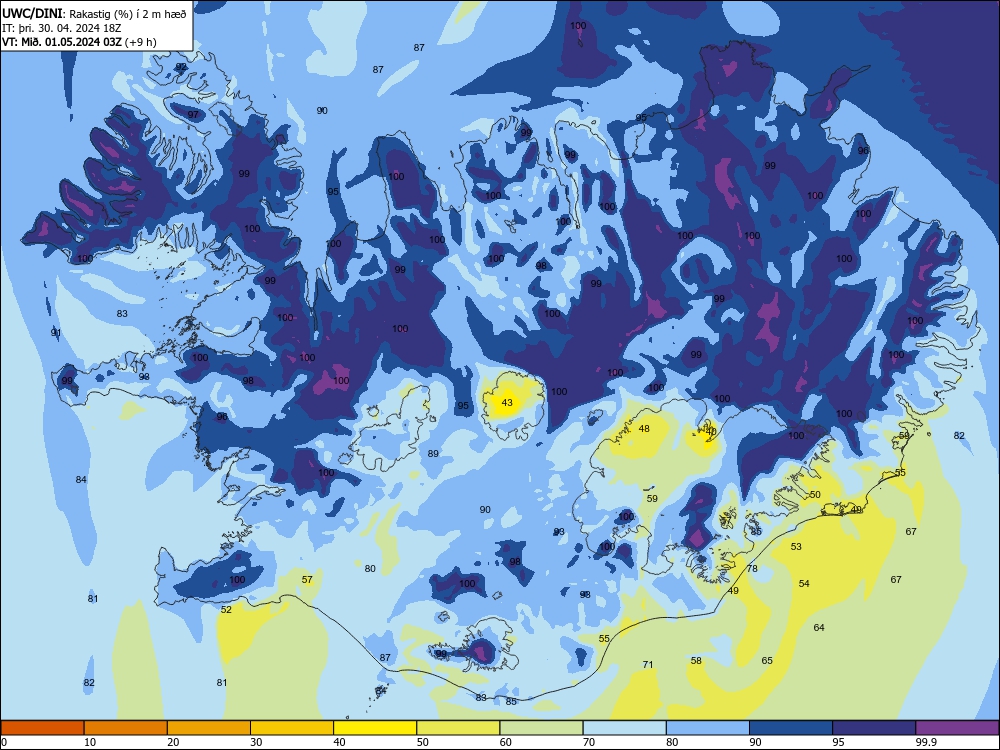The height and width of the screenshot is (750, 1000).
Task: Click the dark orange 0–10 legend swatch
Action: coord(42,728)
